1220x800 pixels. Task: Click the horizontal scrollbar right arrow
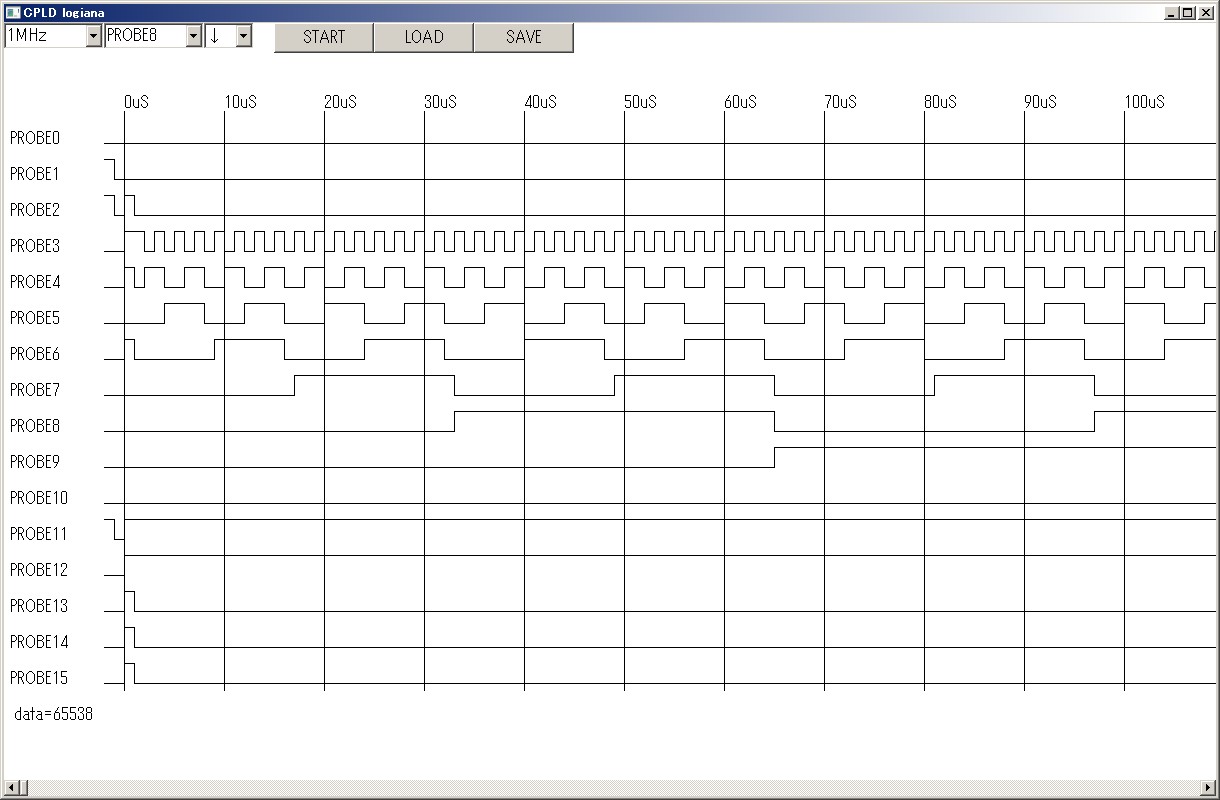click(1209, 788)
